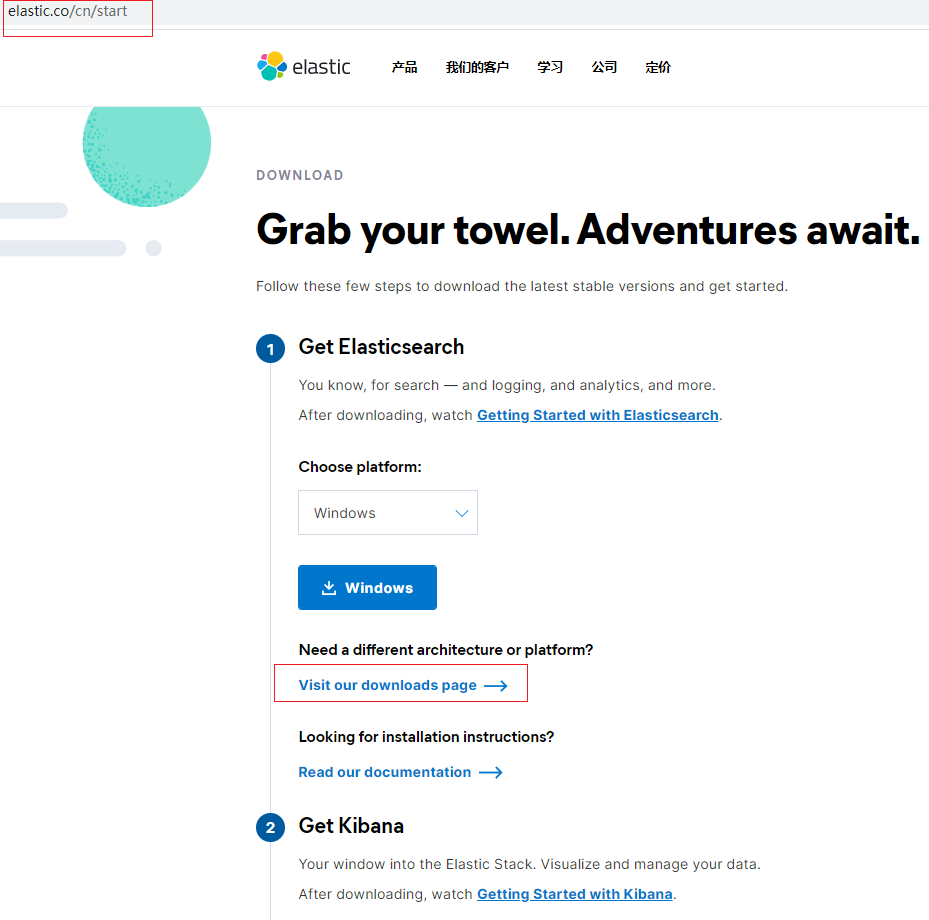Click the blue Windows download button

(367, 587)
